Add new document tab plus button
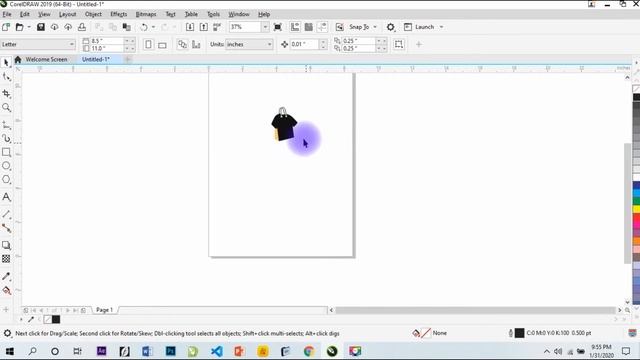Viewport: 640px width, 360px height. 128,59
